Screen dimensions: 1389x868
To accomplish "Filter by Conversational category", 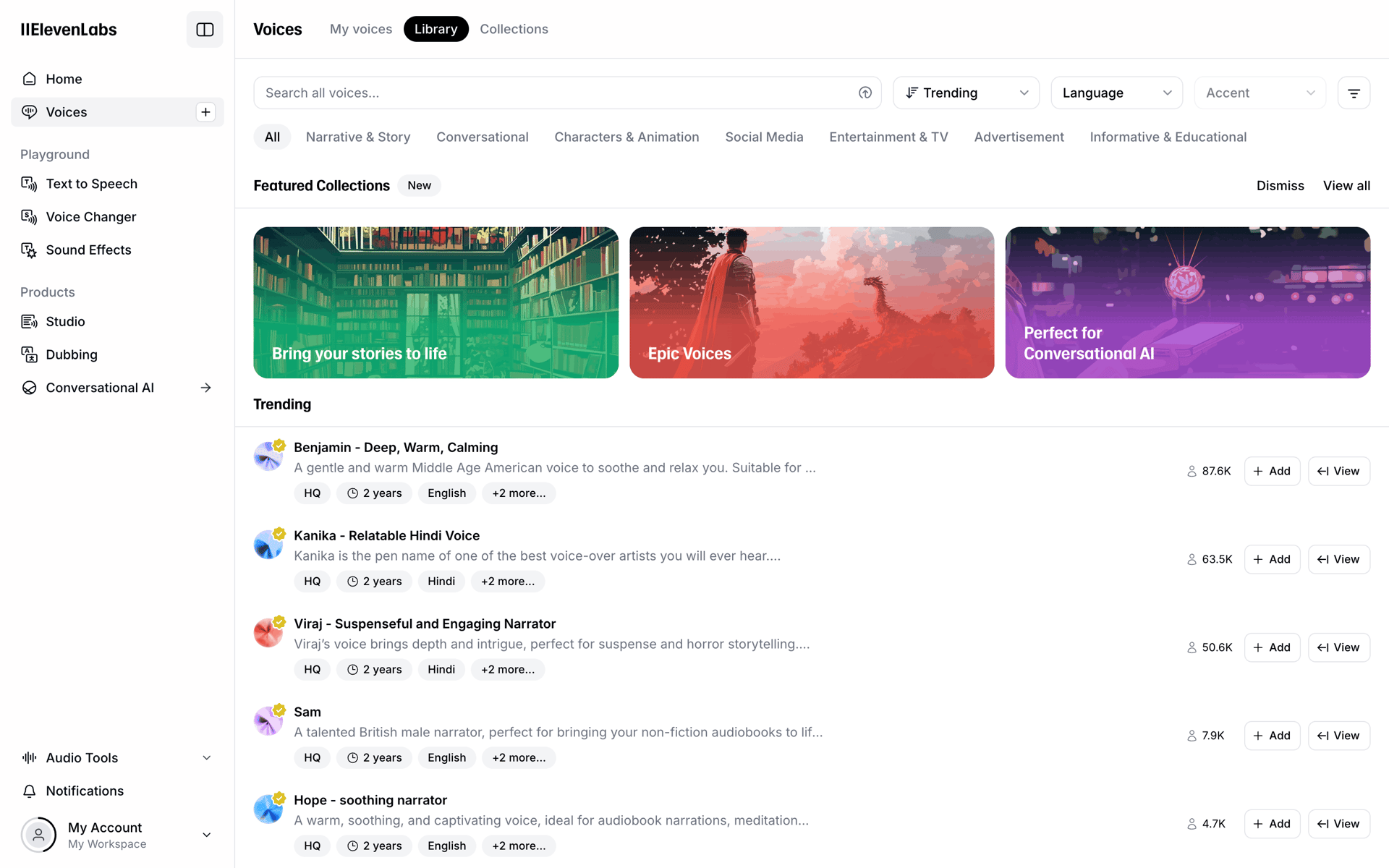I will coord(483,137).
